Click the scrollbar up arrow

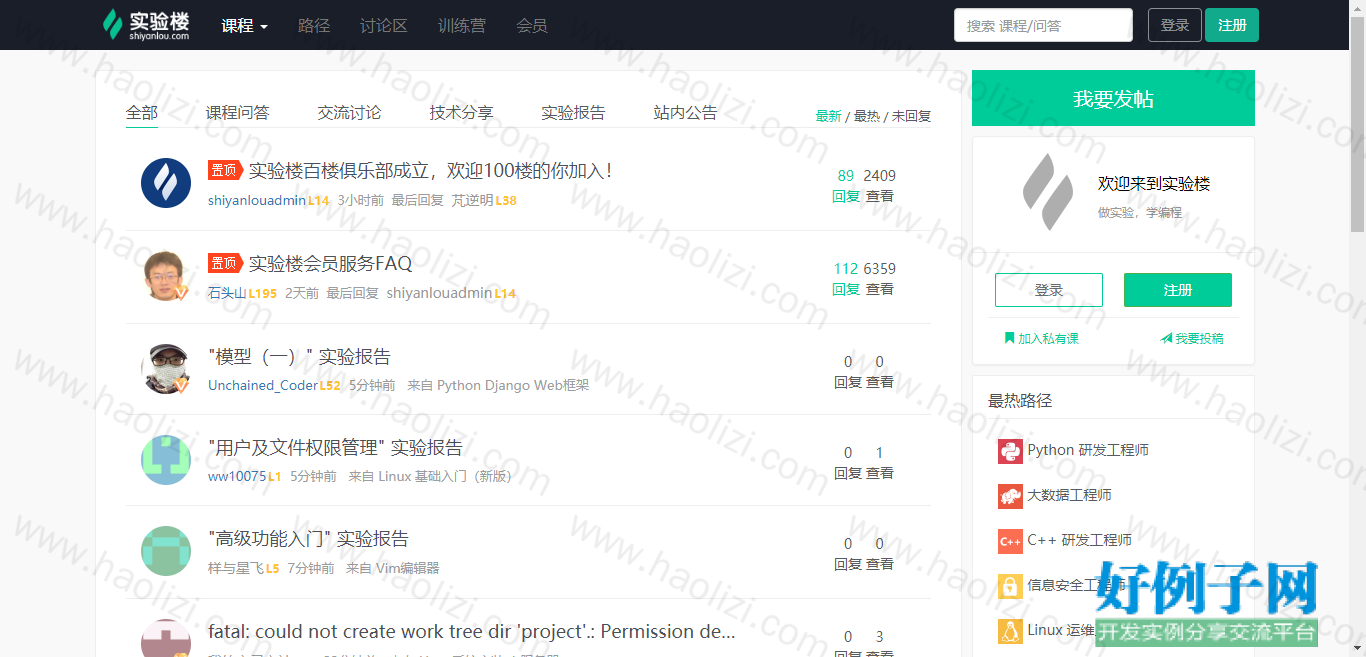click(x=1357, y=8)
